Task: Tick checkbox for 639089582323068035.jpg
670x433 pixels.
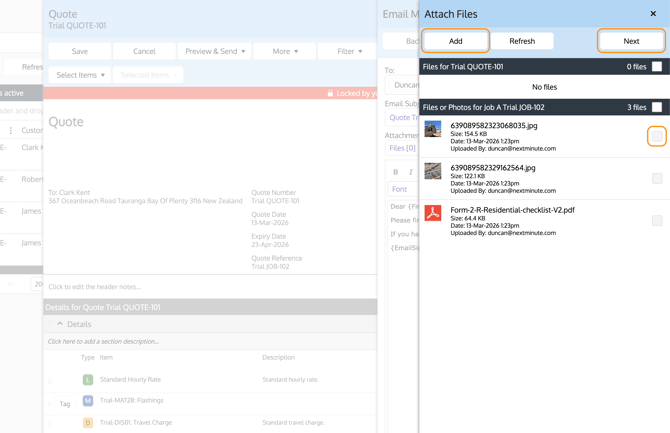Action: (x=656, y=136)
